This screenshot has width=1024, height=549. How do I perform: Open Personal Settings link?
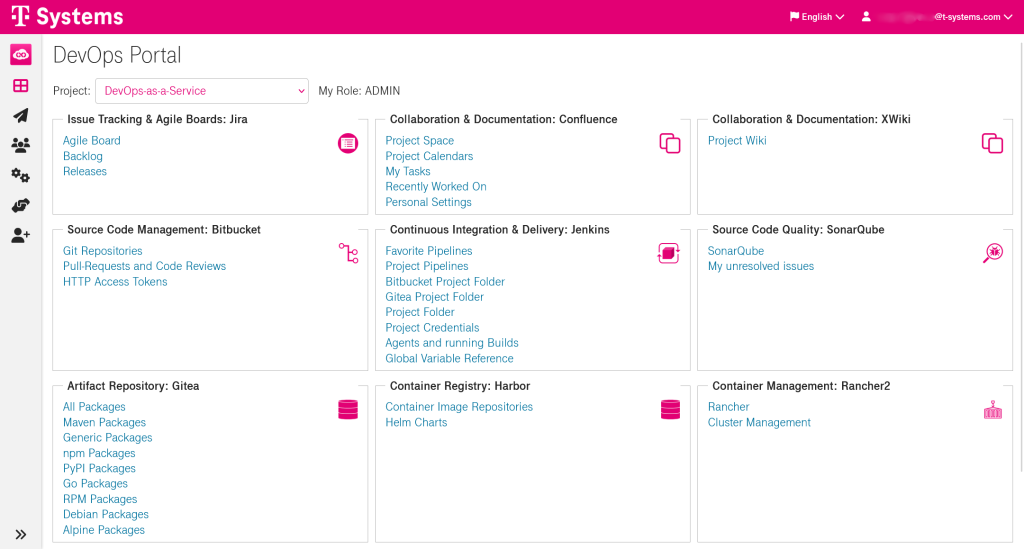tap(428, 202)
